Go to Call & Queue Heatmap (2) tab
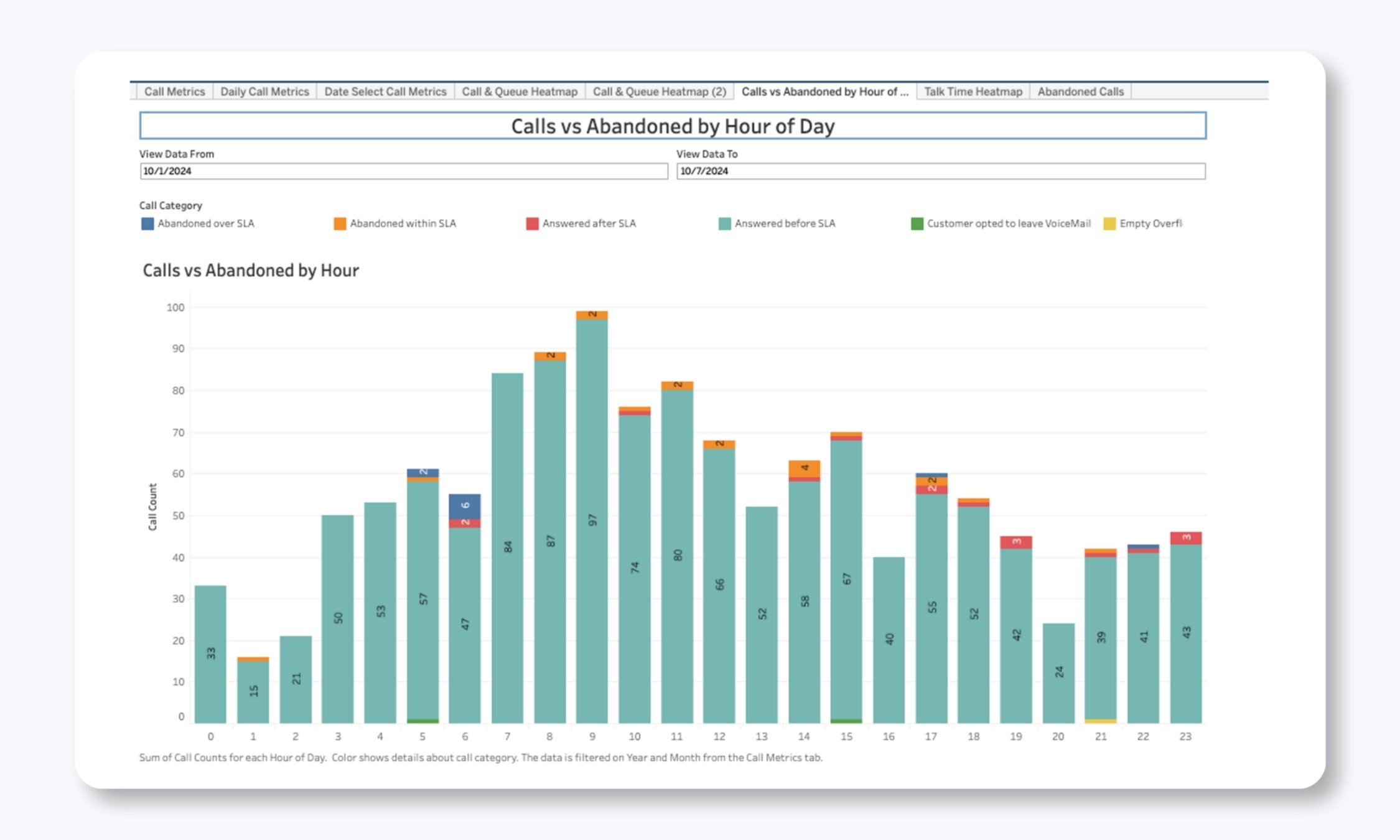Image resolution: width=1400 pixels, height=840 pixels. tap(659, 91)
